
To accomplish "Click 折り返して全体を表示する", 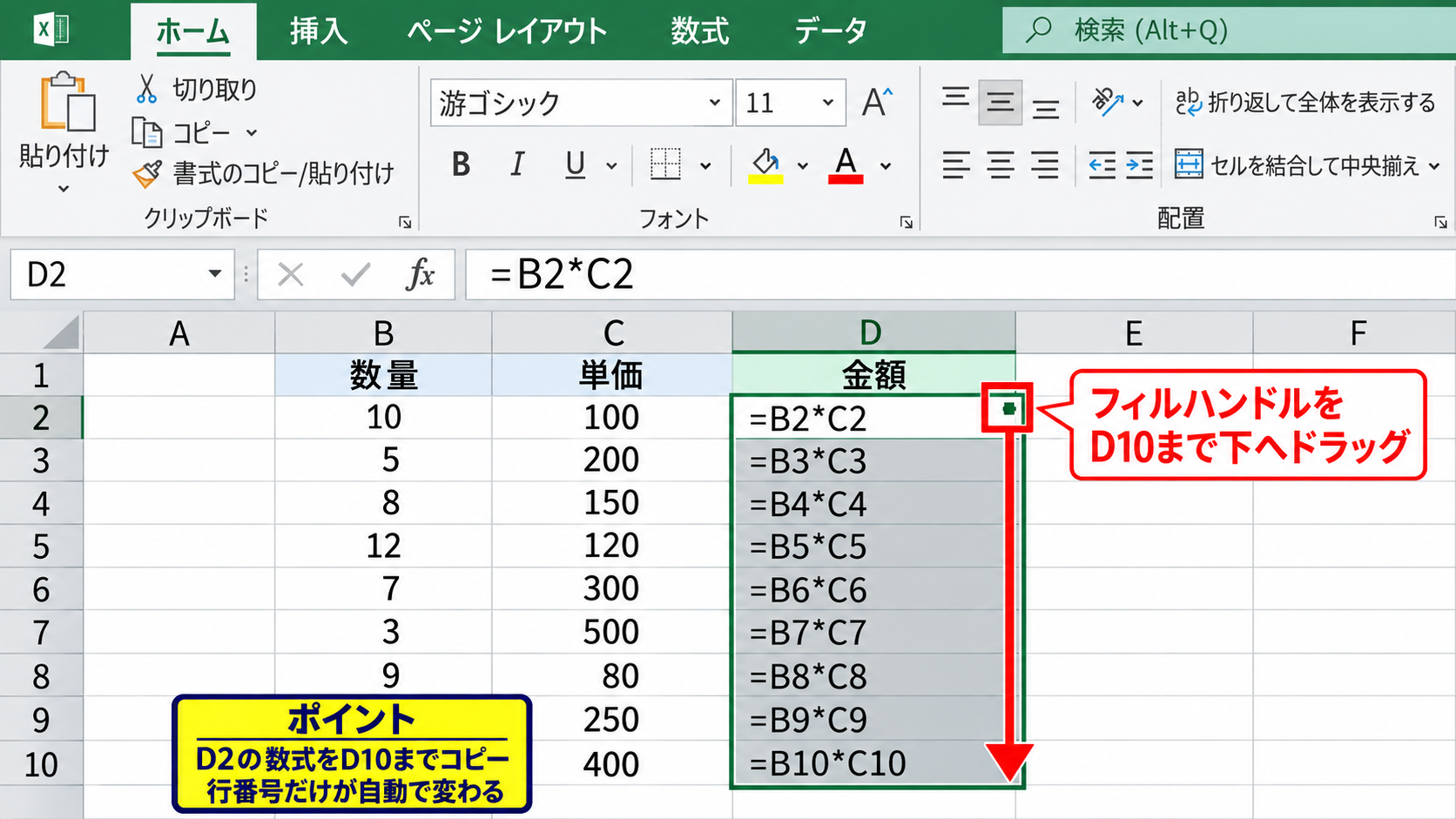I will pyautogui.click(x=1322, y=103).
